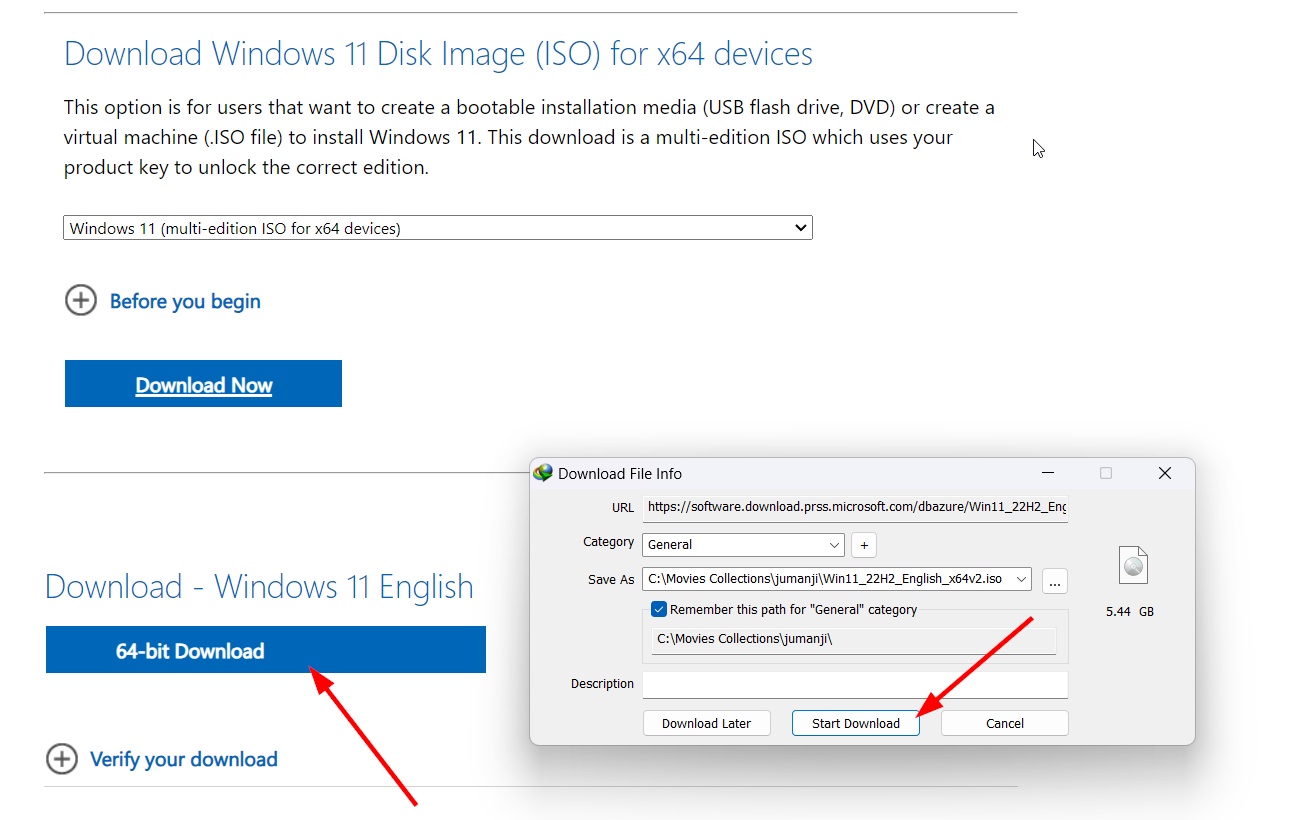
Task: Click the Download Windows 11 Disk Image heading
Action: pos(438,53)
